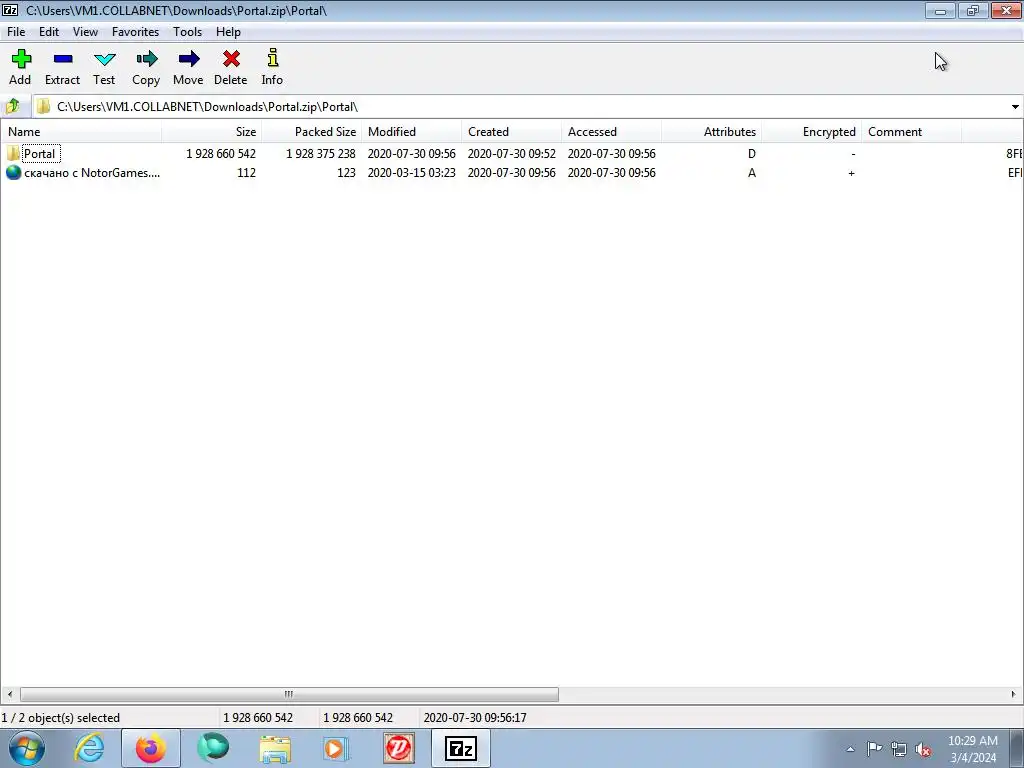Expand the address bar path dropdown

pos(1015,107)
